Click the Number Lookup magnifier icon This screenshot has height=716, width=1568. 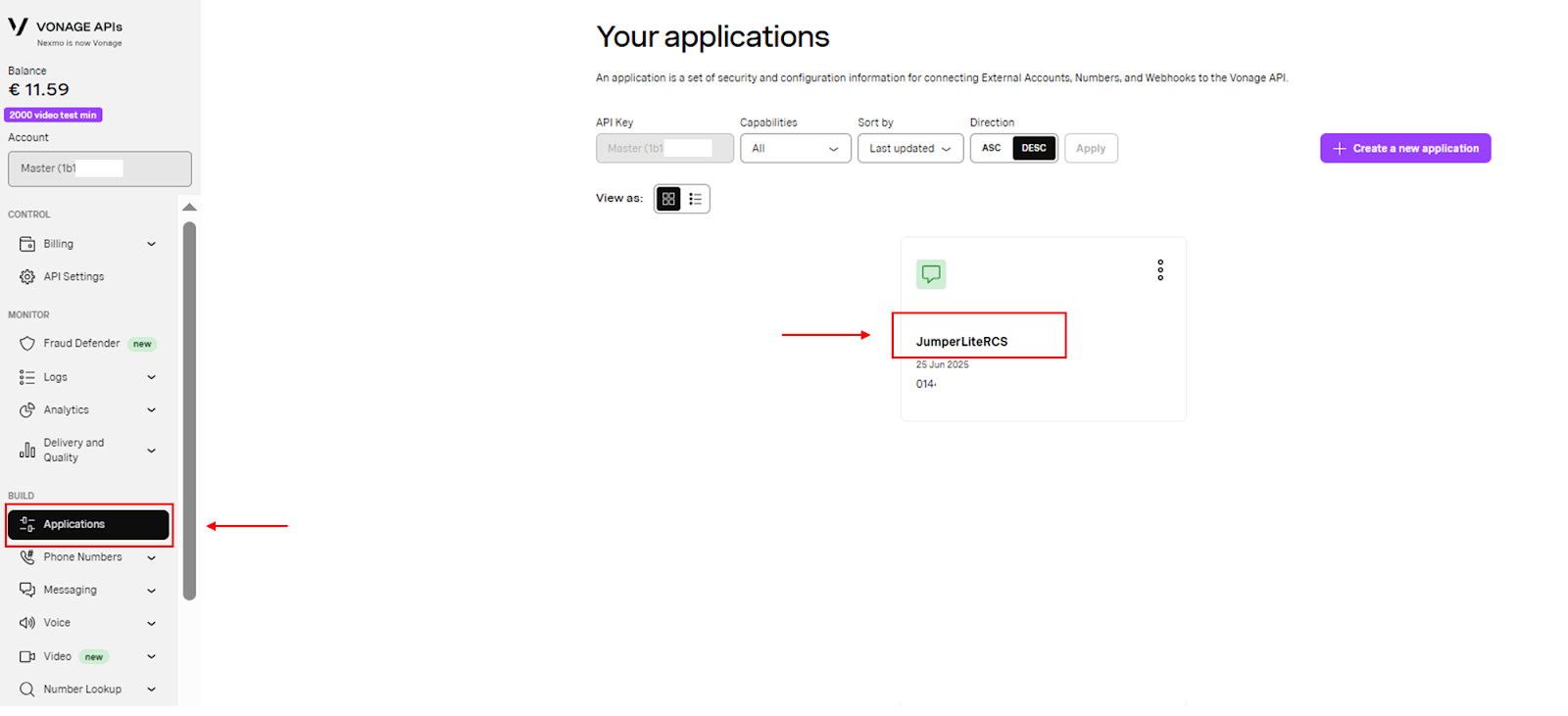pyautogui.click(x=27, y=690)
